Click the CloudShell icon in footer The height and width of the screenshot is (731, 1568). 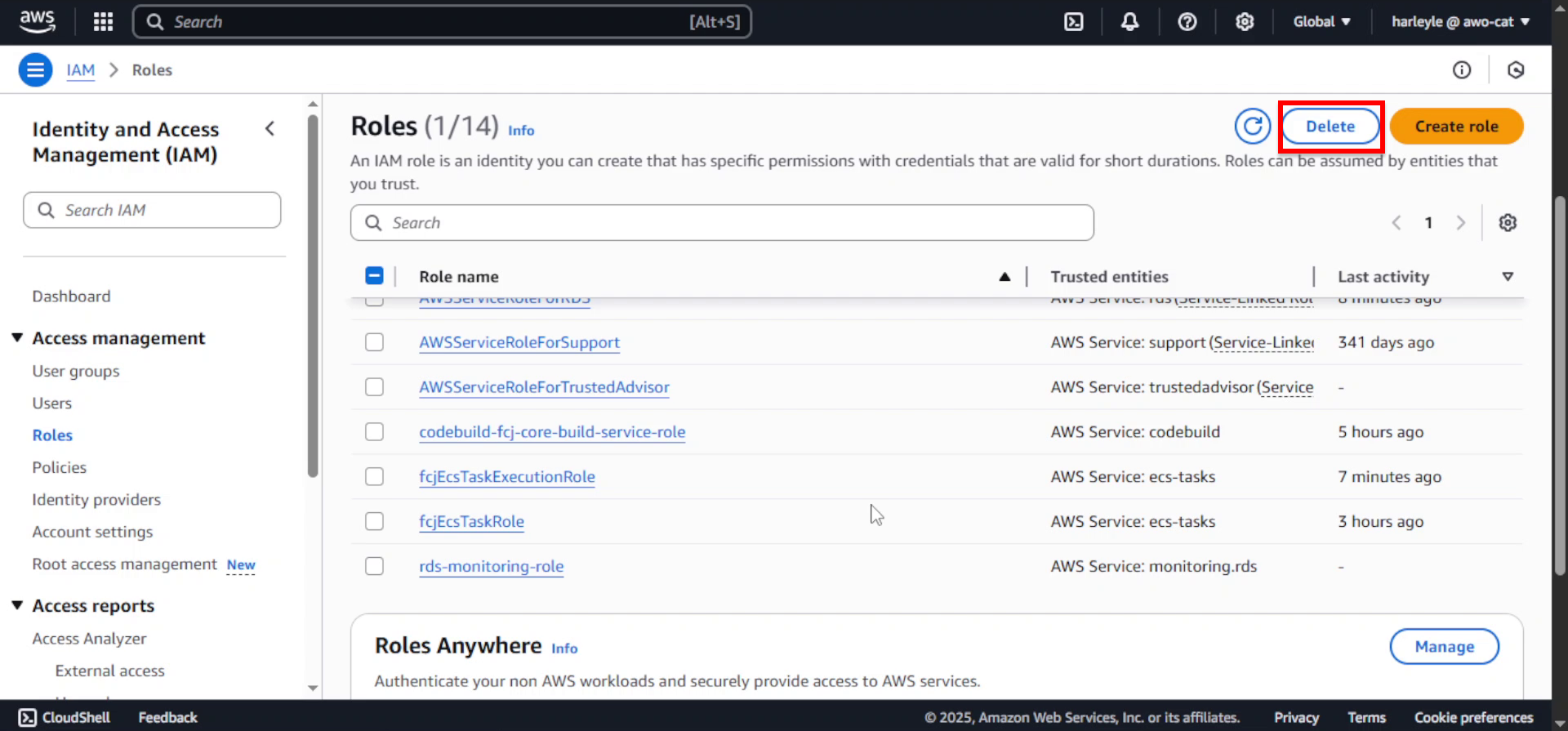28,717
